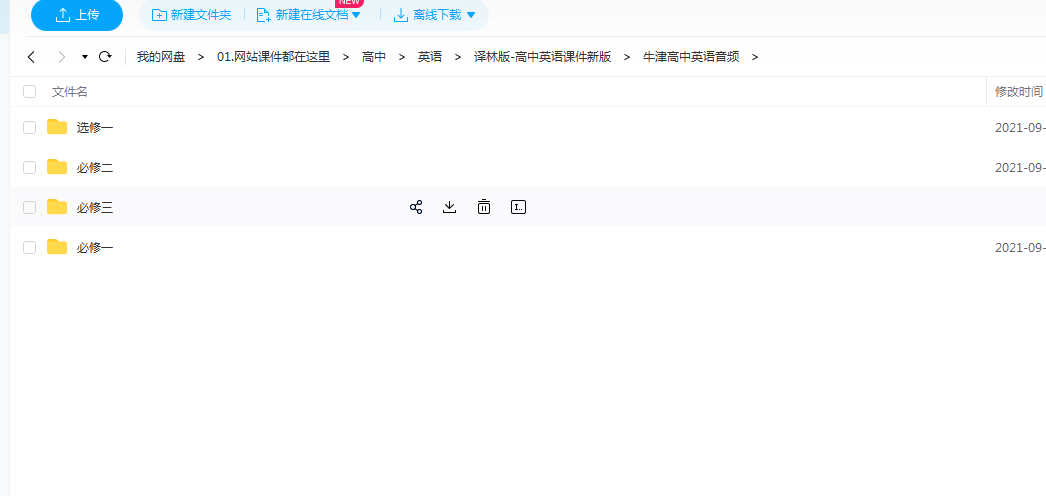Download the 必修三 folder
1046x496 pixels.
(x=450, y=207)
